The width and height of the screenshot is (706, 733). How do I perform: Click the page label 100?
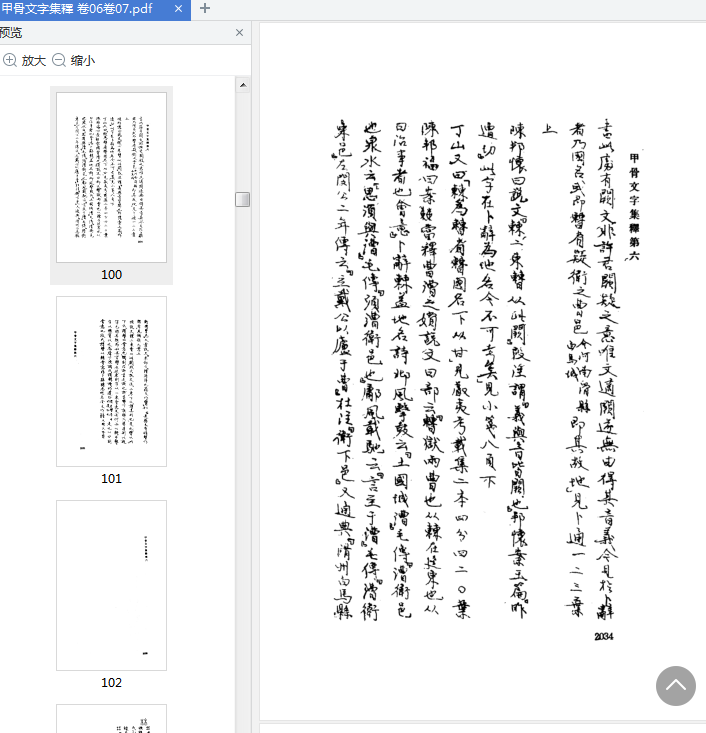pyautogui.click(x=111, y=274)
